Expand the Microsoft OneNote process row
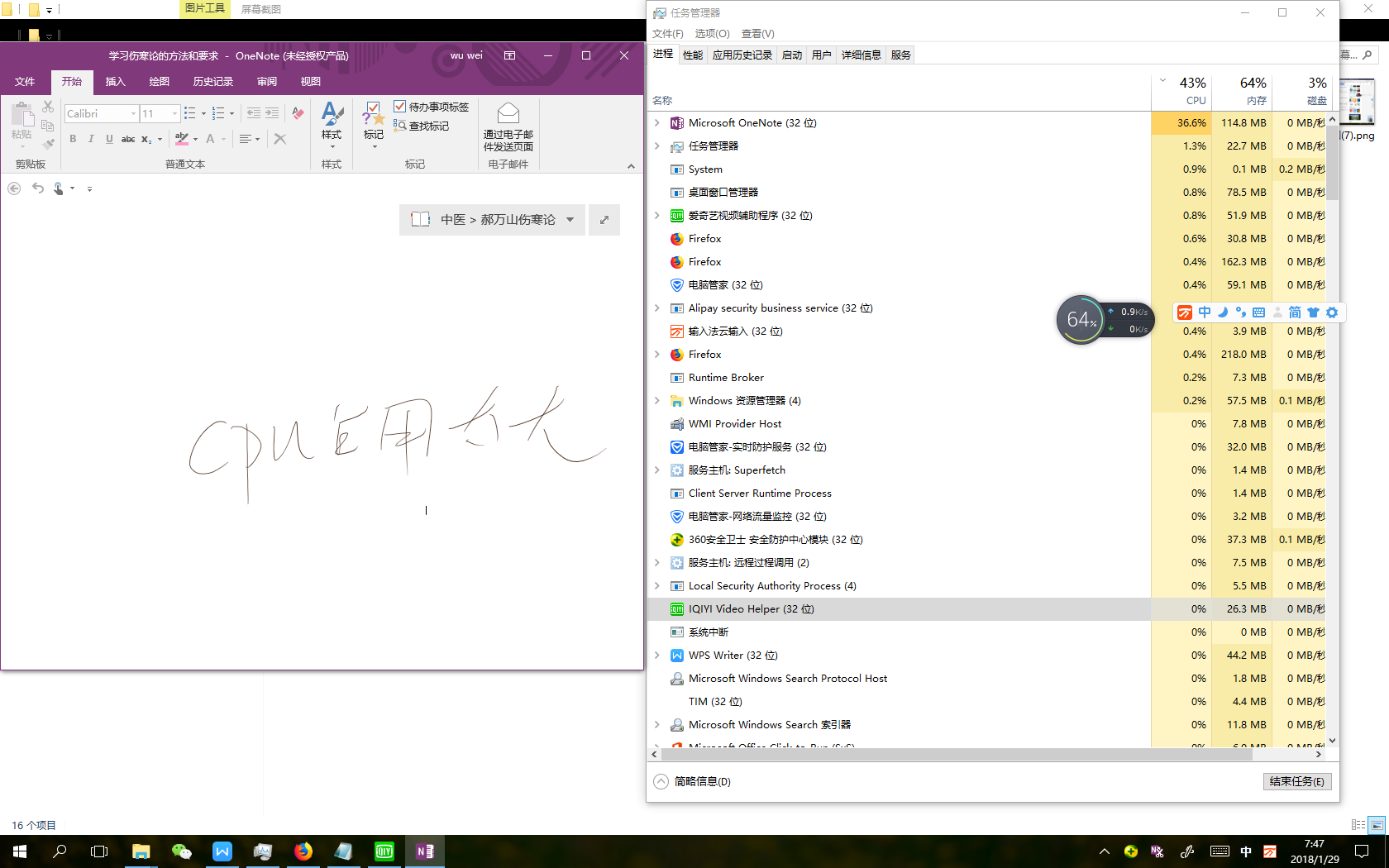This screenshot has height=868, width=1389. coord(657,123)
